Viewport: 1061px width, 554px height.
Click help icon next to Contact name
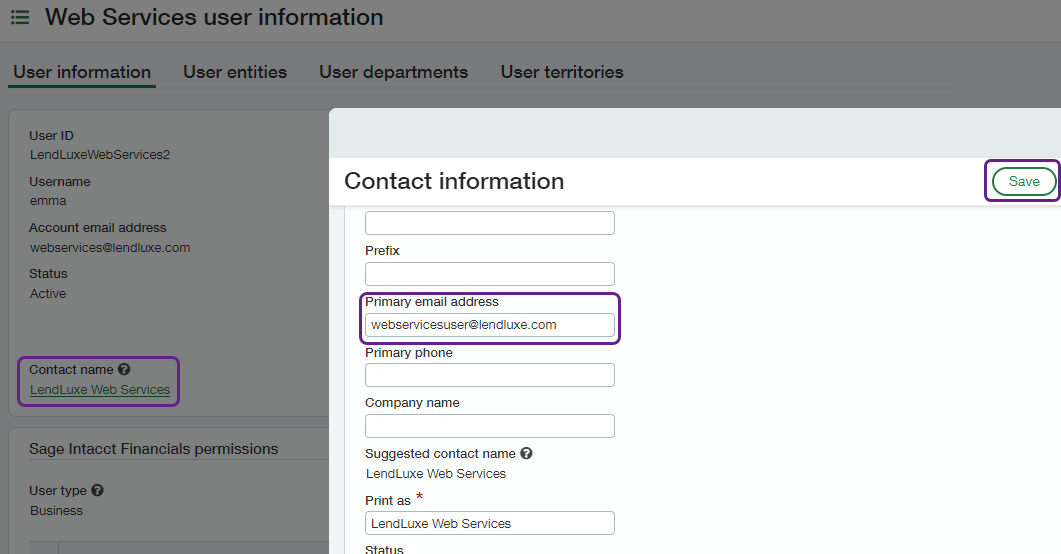(x=124, y=369)
